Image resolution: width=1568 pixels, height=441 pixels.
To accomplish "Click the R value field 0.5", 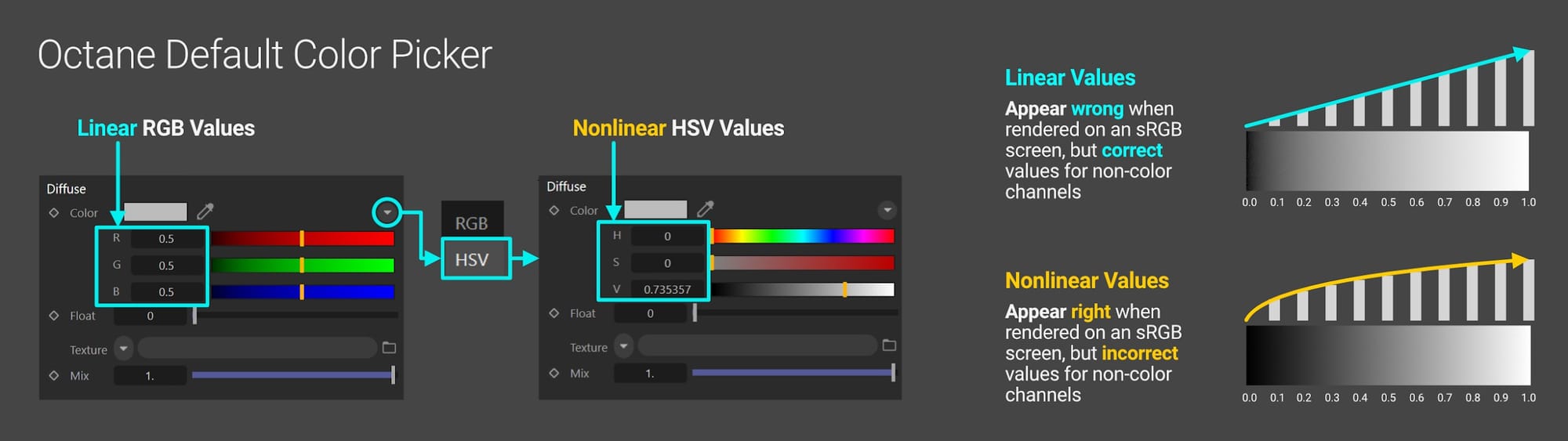I will click(167, 239).
